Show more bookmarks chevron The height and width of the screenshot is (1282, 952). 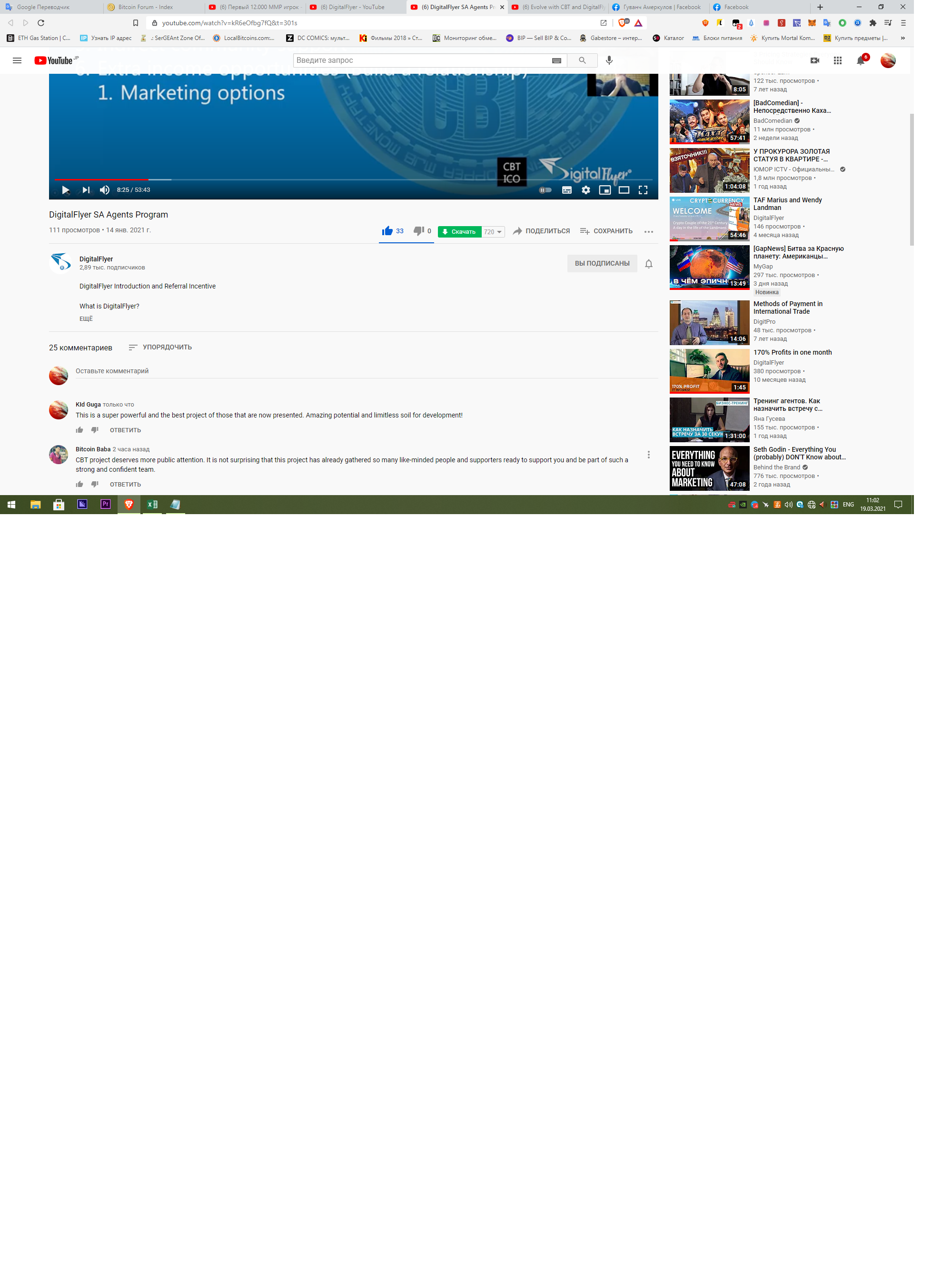(x=903, y=38)
